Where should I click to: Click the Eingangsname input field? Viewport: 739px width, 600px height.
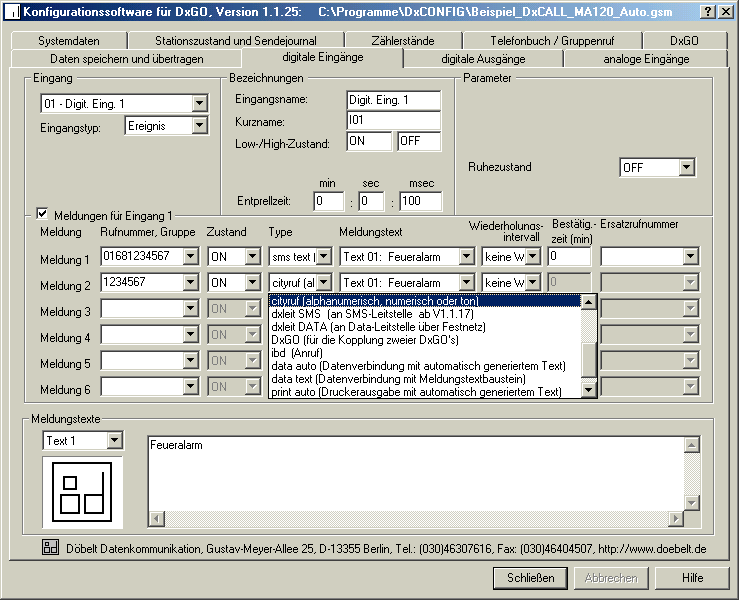click(x=393, y=99)
